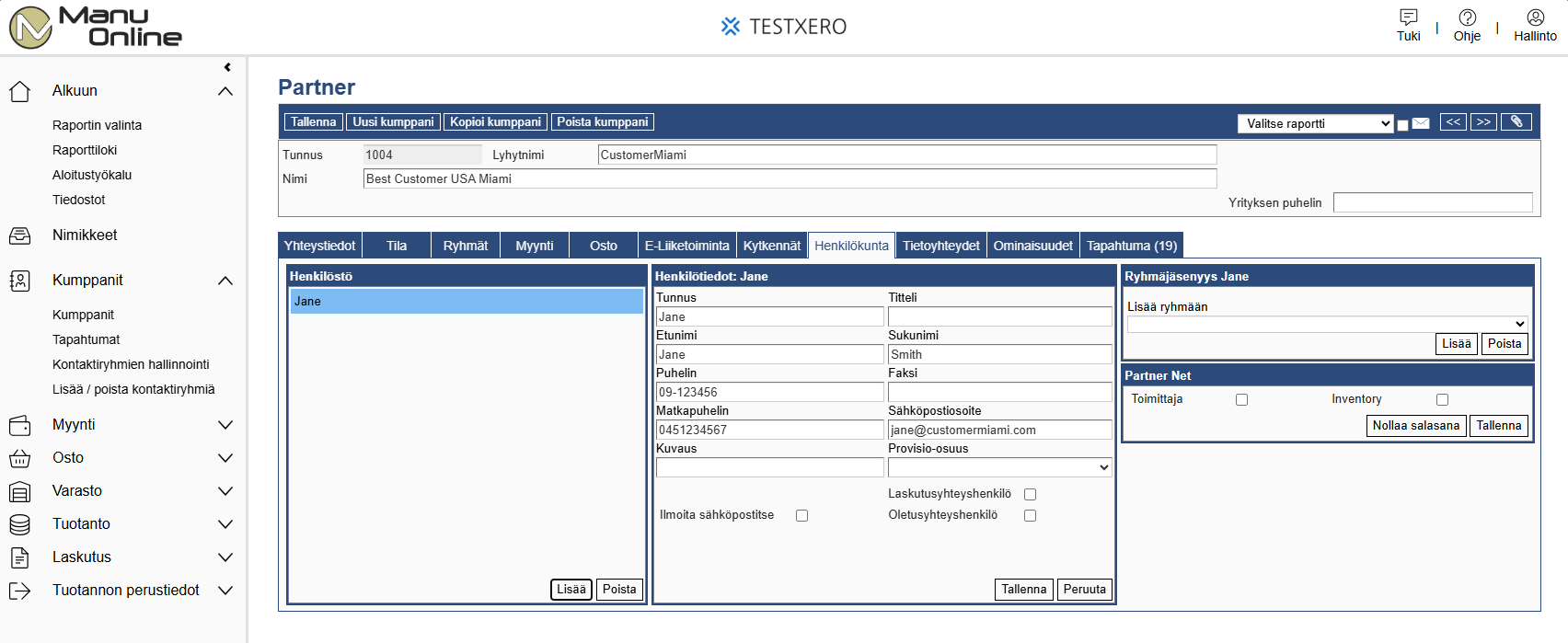This screenshot has width=1568, height=643.
Task: Open the Lisää ryhmään dropdown
Action: pyautogui.click(x=1328, y=324)
